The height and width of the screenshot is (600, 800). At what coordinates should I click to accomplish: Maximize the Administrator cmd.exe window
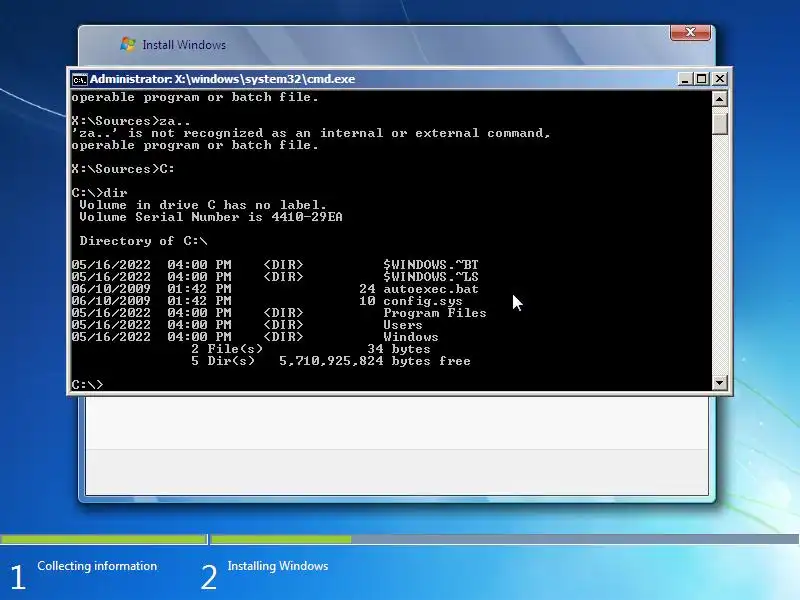(702, 79)
